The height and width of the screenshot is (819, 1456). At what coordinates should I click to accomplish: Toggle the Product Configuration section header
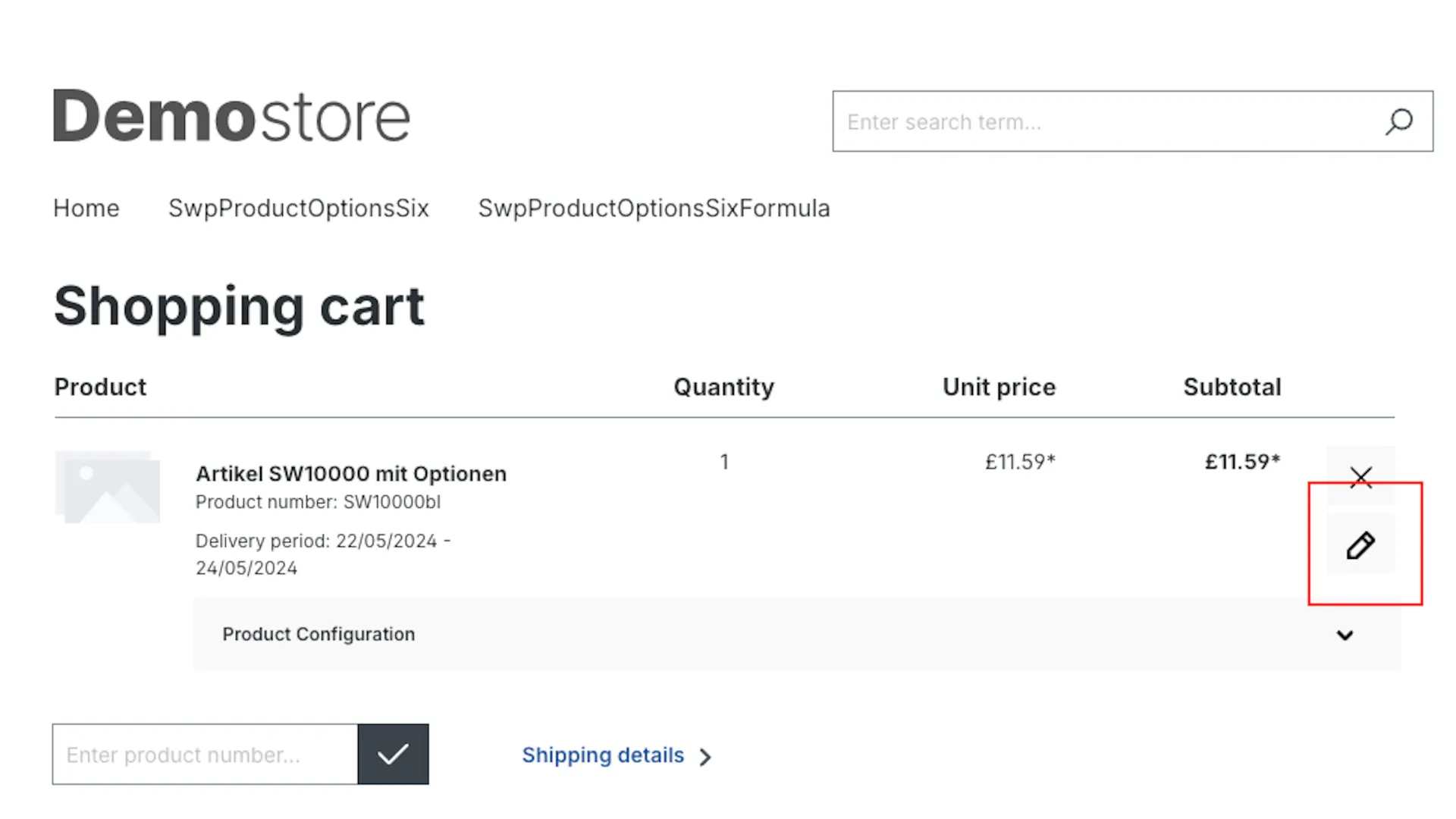(x=318, y=634)
